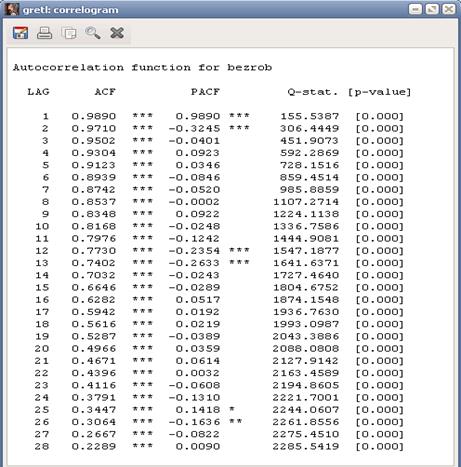Image resolution: width=461 pixels, height=467 pixels.
Task: Click the PACF value -0.3245
Action: coord(194,129)
